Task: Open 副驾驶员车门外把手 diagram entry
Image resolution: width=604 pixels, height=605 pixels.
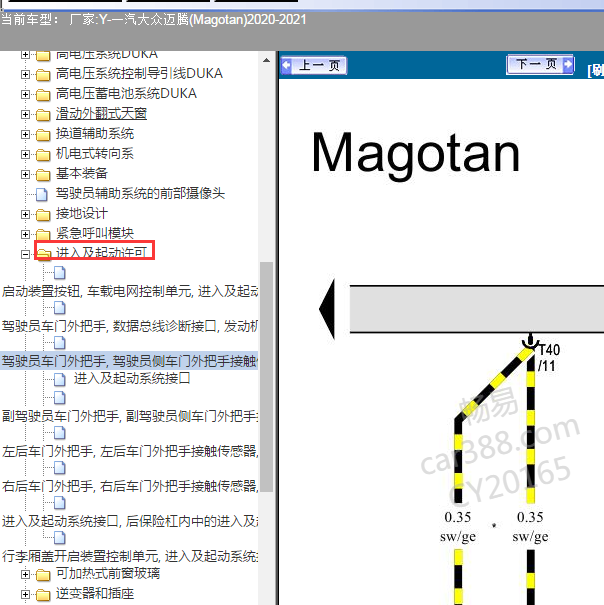Action: [x=130, y=416]
